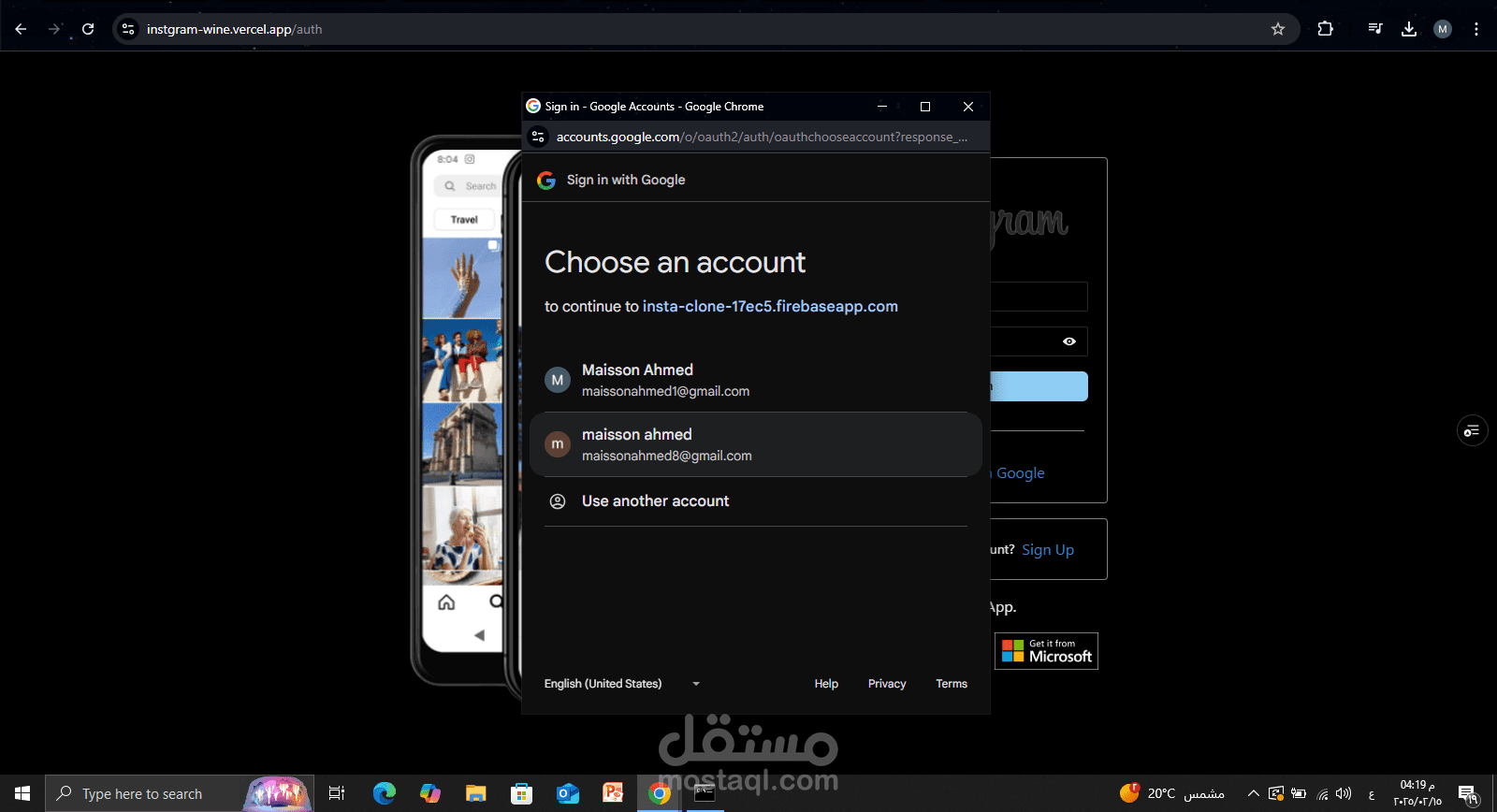This screenshot has width=1497, height=812.
Task: Open the Privacy link in Google popup
Action: point(887,684)
